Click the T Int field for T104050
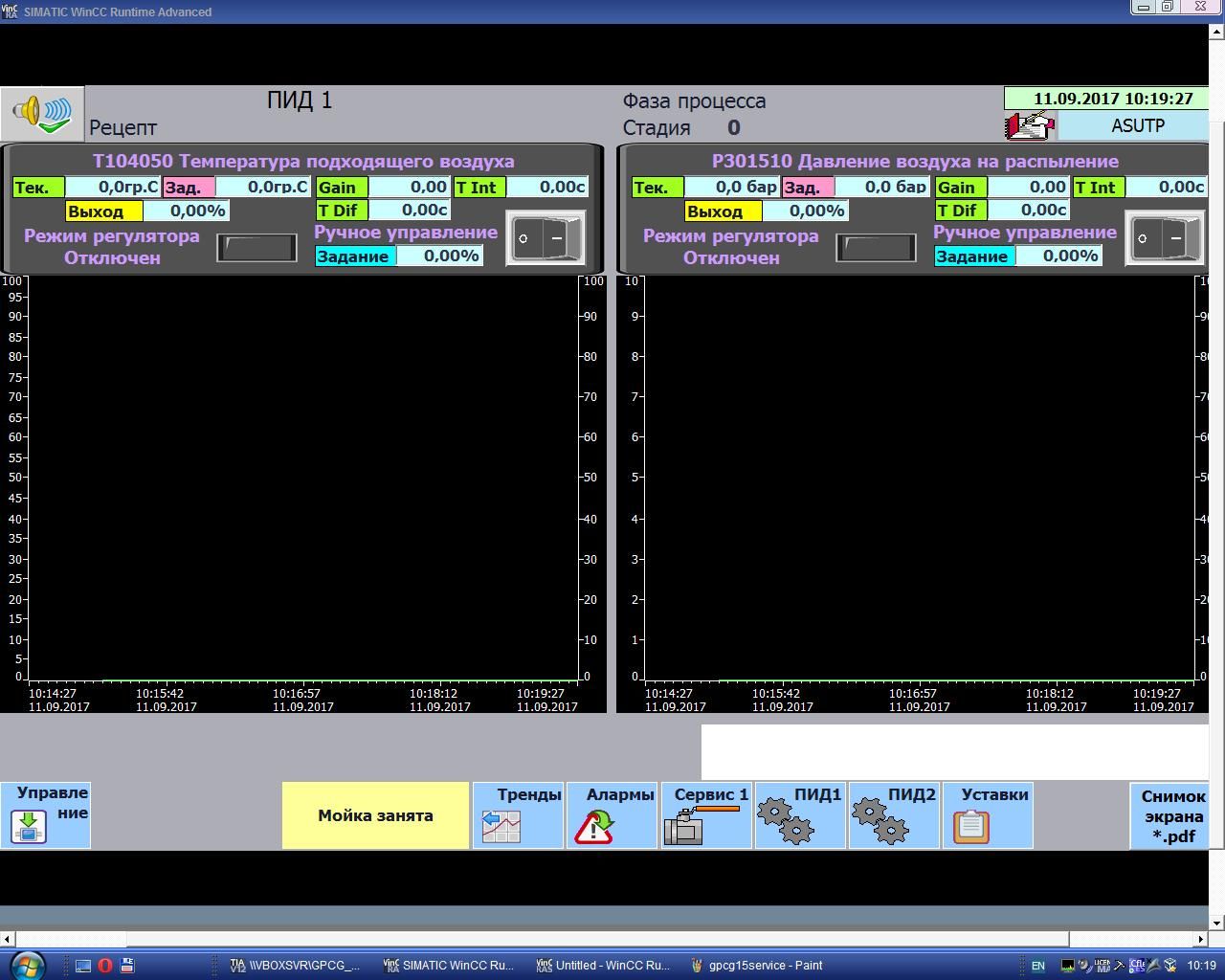1225x980 pixels. 546,188
